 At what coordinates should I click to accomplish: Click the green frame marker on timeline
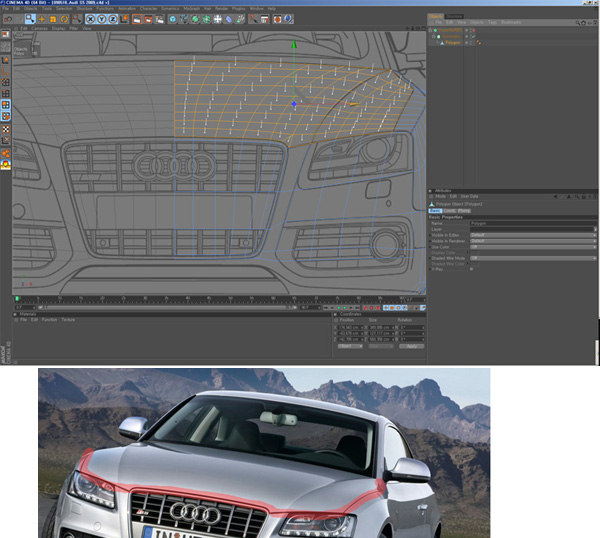pos(17,298)
